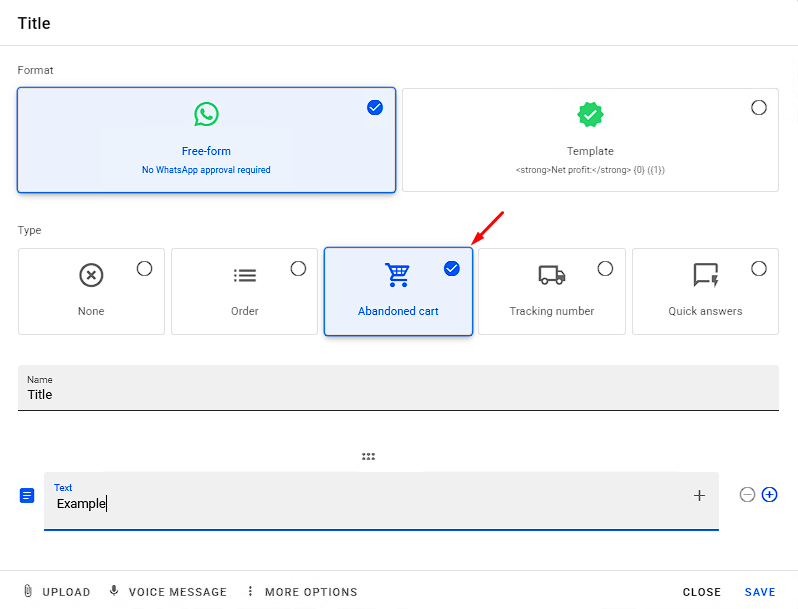This screenshot has width=798, height=609.
Task: Click the None crossed-circle icon
Action: click(91, 275)
